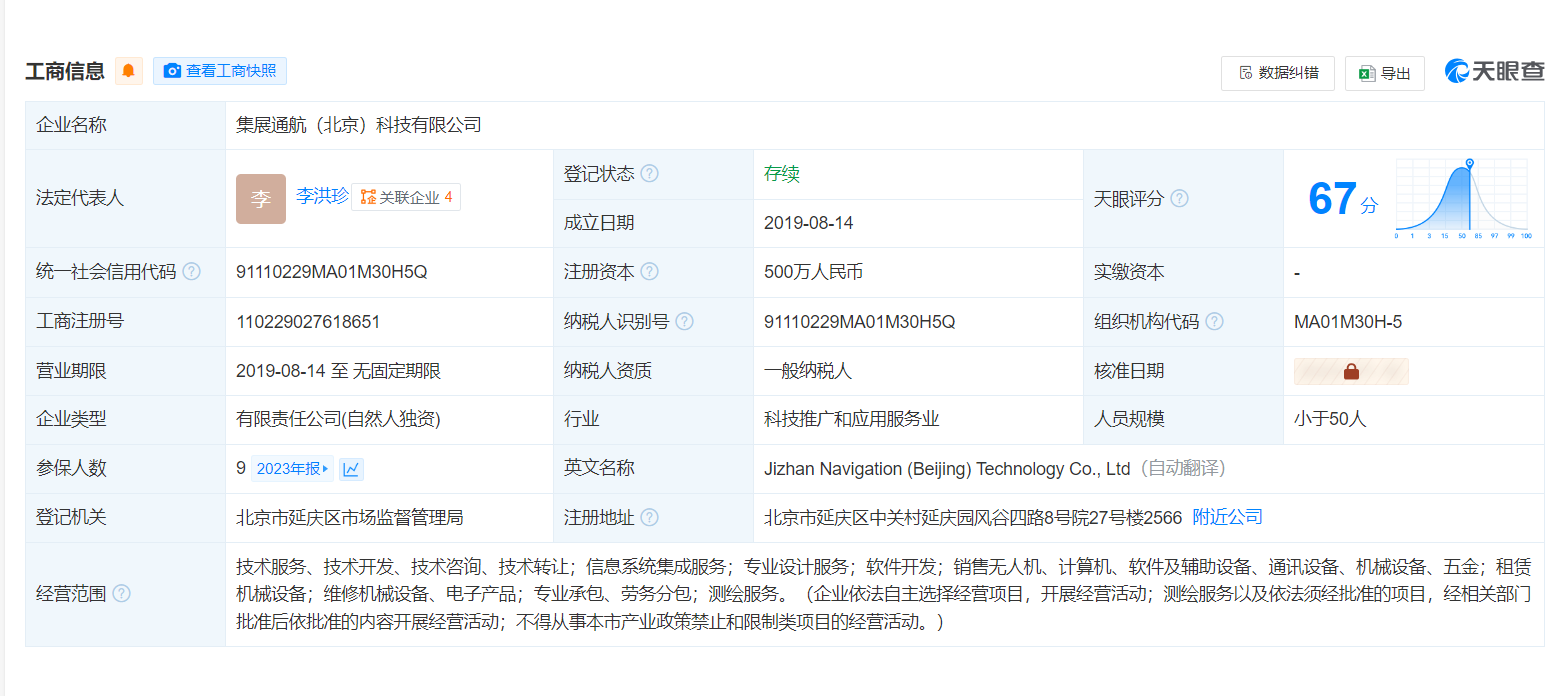Click the 工商信息 section heading
Viewport: 1564px width, 696px height.
click(x=65, y=71)
